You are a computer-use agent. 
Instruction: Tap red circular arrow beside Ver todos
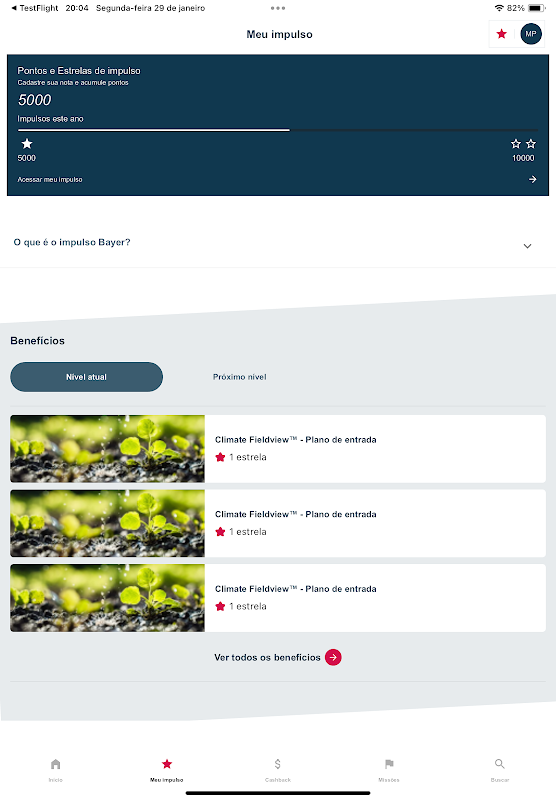pos(333,657)
